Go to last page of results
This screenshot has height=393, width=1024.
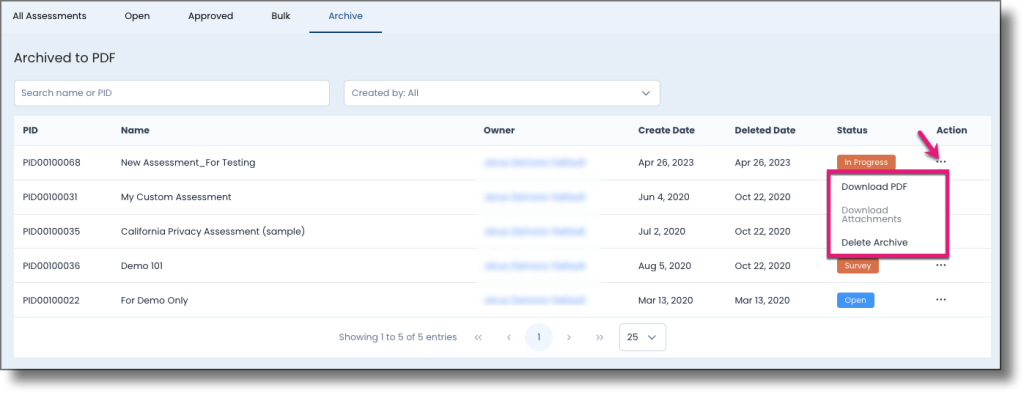600,338
